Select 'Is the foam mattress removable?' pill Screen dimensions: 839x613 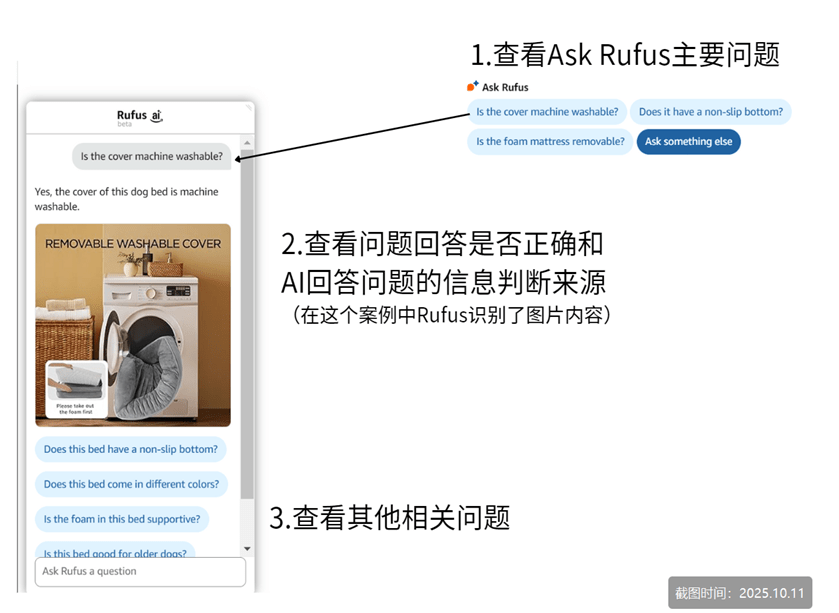[x=550, y=142]
